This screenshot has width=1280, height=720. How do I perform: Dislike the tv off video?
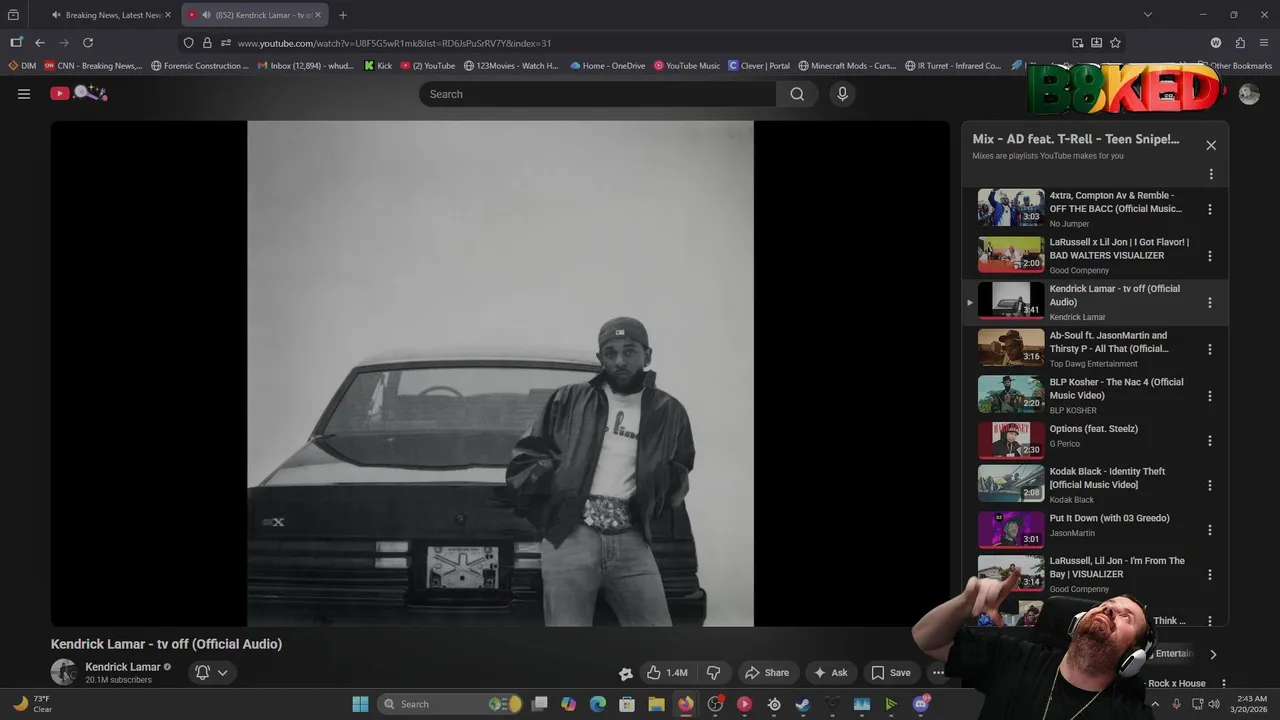(713, 673)
